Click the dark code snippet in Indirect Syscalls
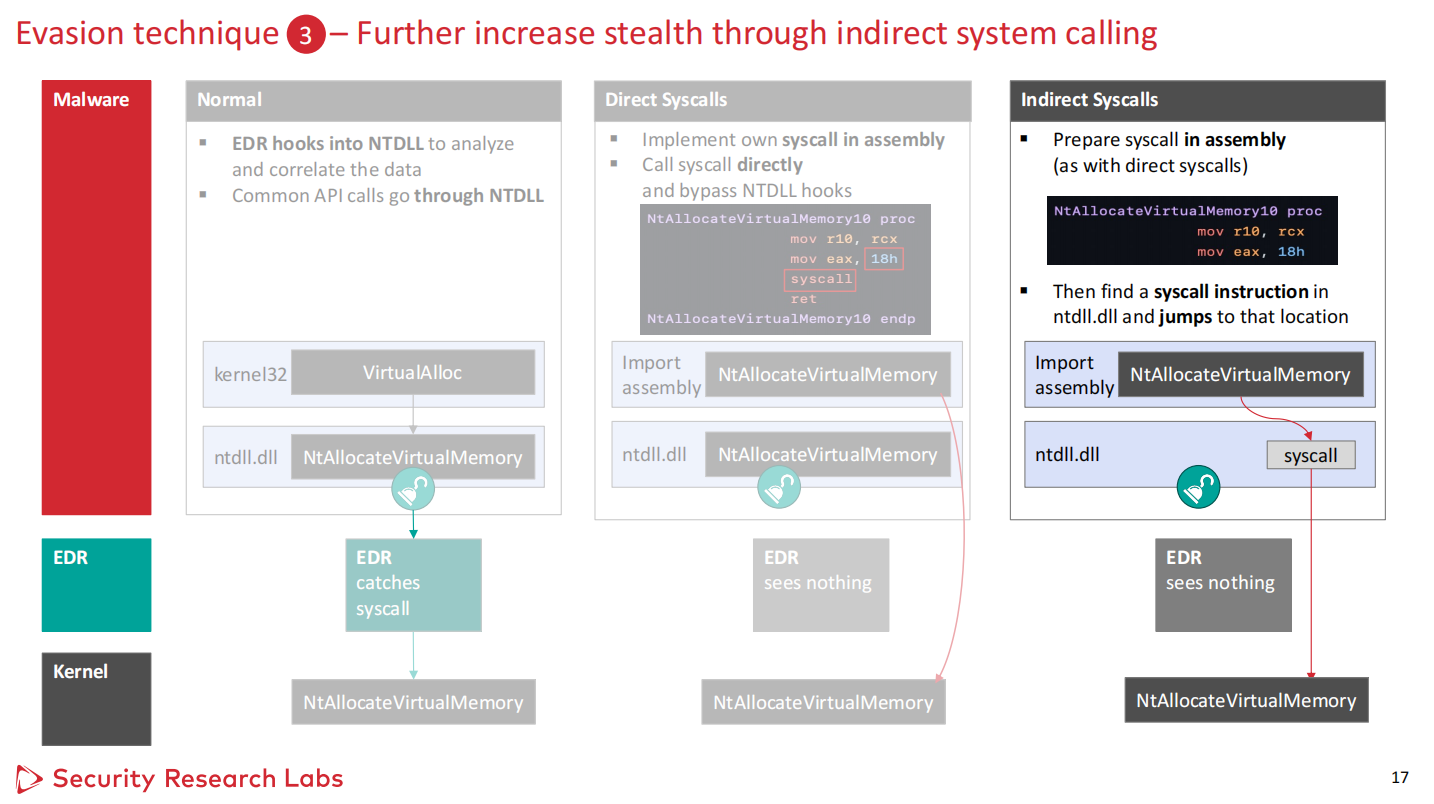1434x804 pixels. [1191, 231]
